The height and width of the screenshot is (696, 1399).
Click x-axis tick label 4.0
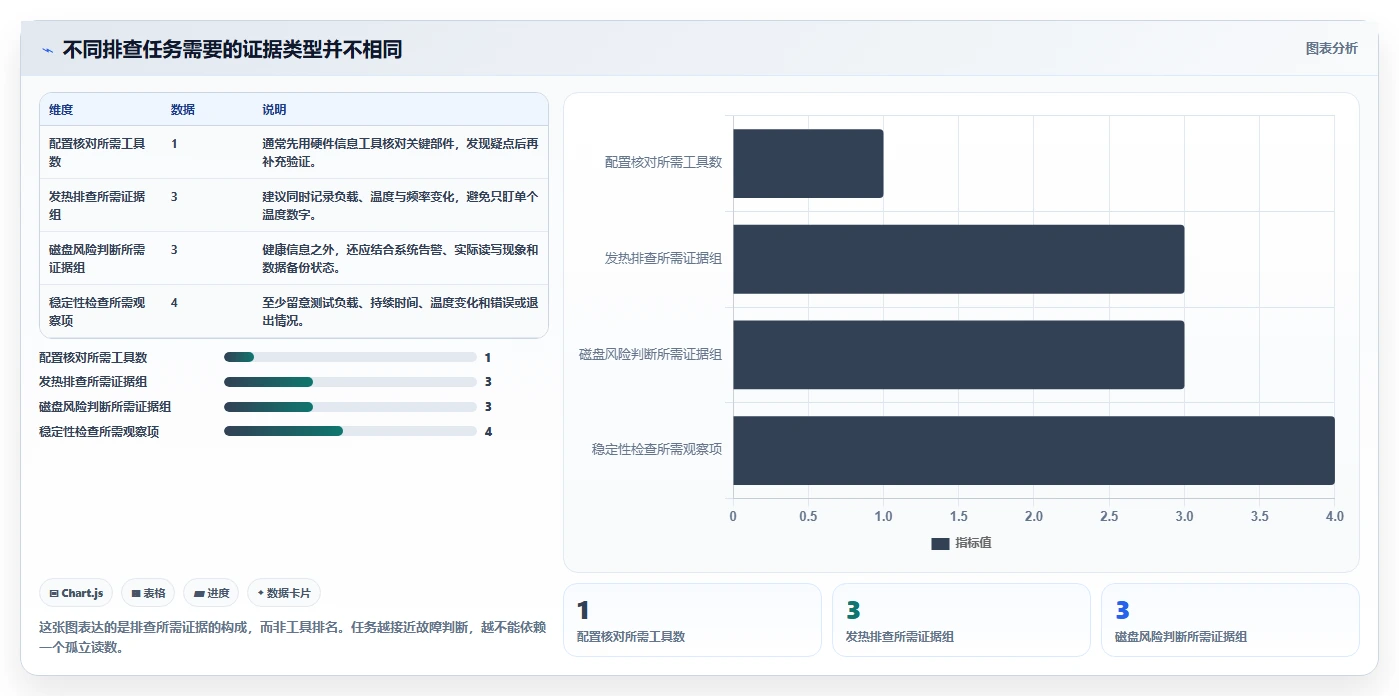[1334, 516]
